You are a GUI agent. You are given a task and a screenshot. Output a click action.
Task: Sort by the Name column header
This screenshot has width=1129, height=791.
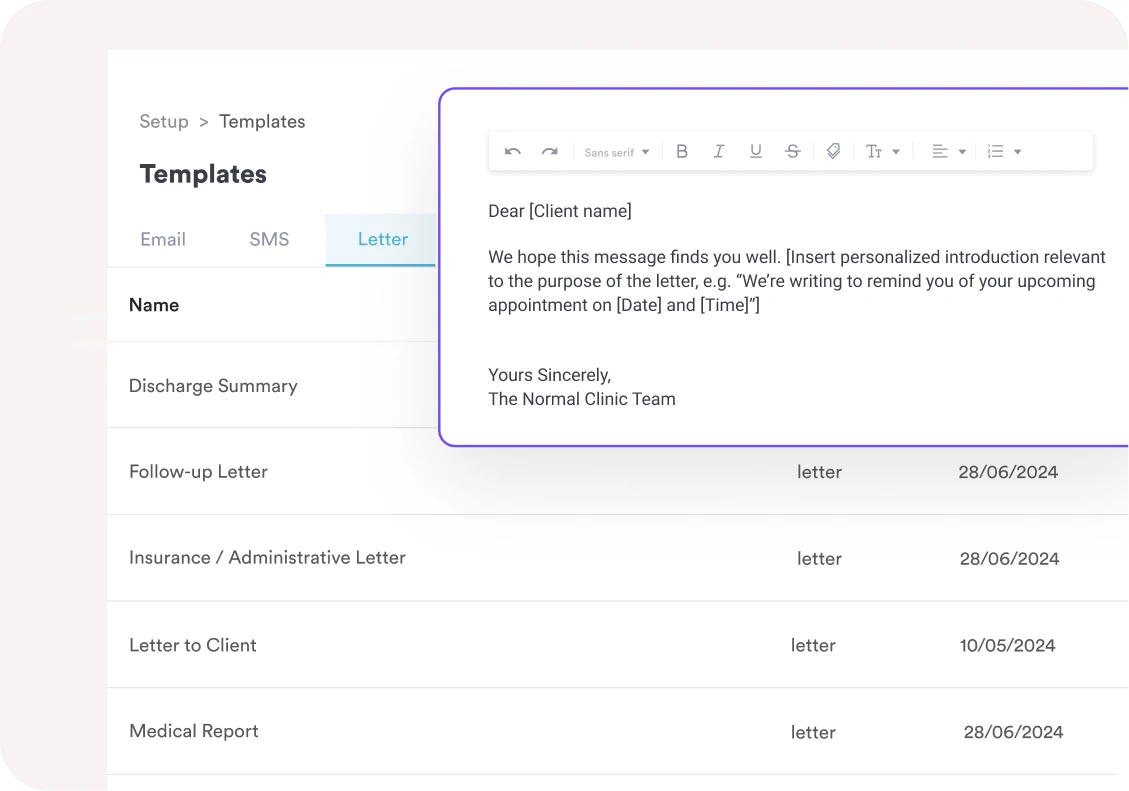point(154,306)
